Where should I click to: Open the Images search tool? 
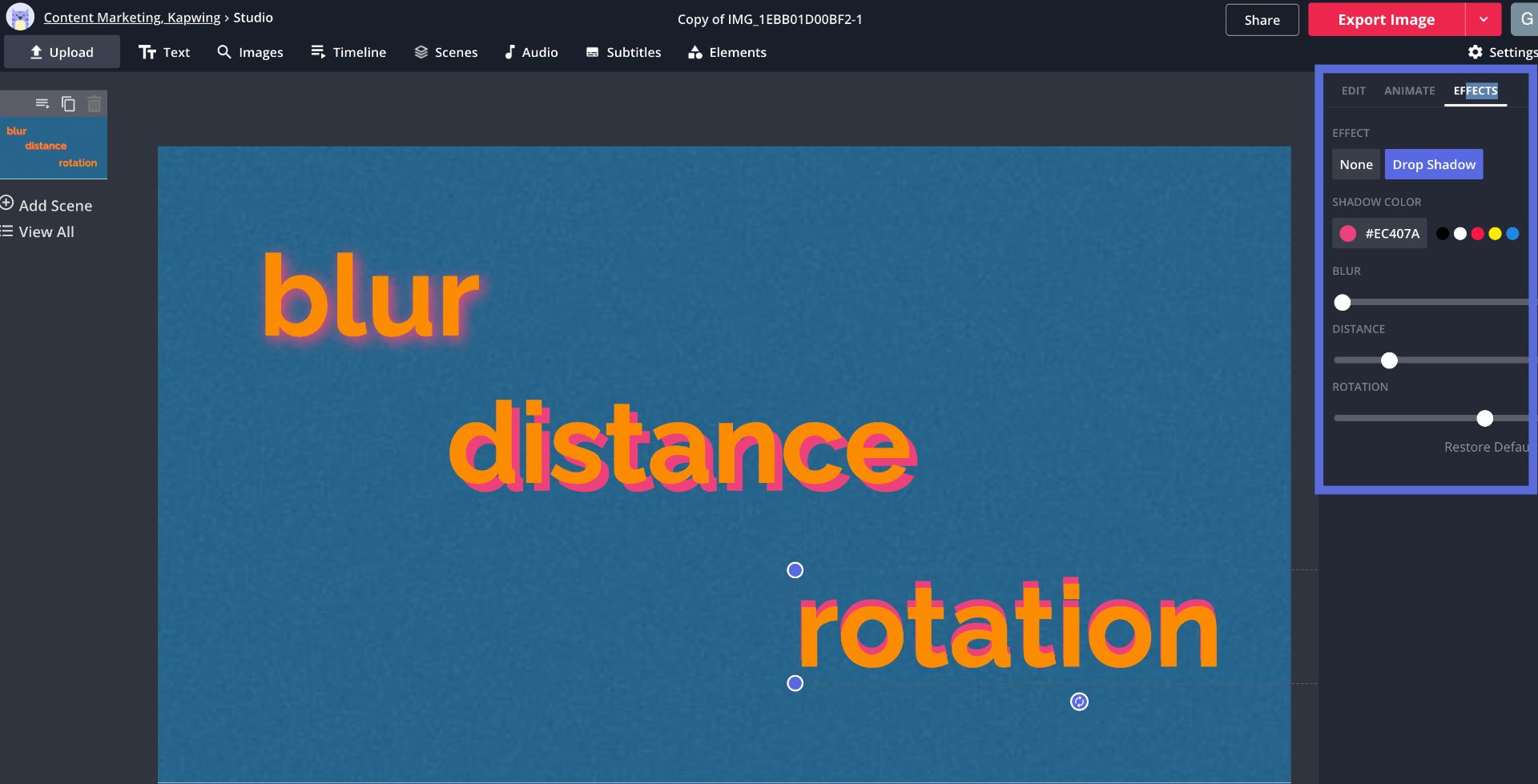click(x=250, y=52)
